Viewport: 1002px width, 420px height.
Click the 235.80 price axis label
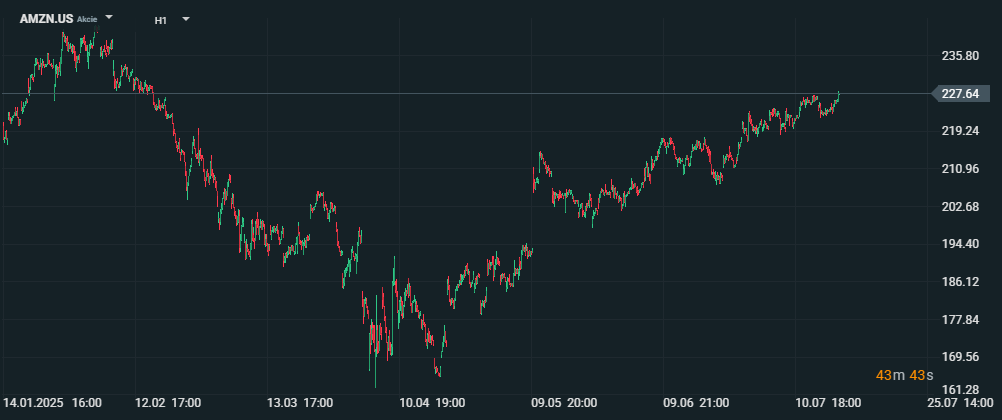click(960, 56)
